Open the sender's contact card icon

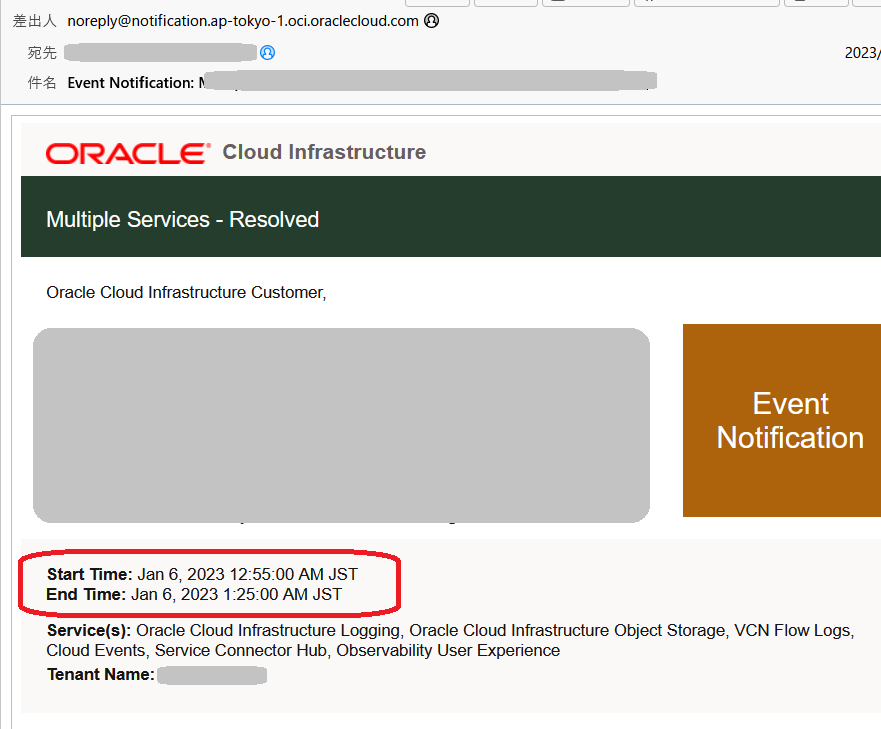pos(431,20)
